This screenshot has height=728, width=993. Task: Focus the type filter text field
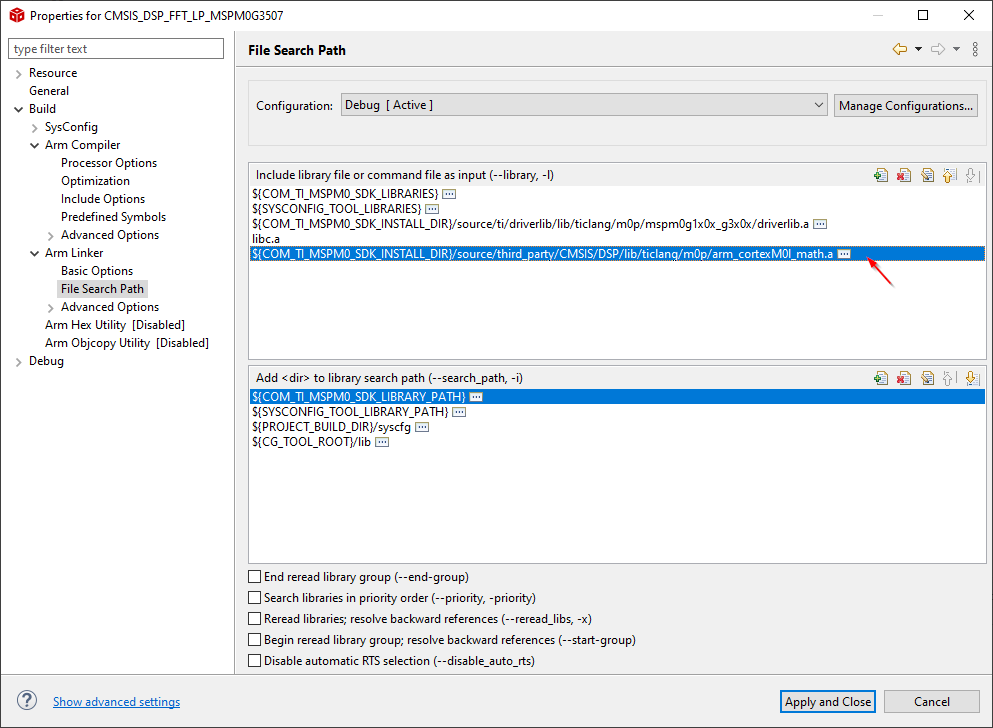tap(116, 49)
